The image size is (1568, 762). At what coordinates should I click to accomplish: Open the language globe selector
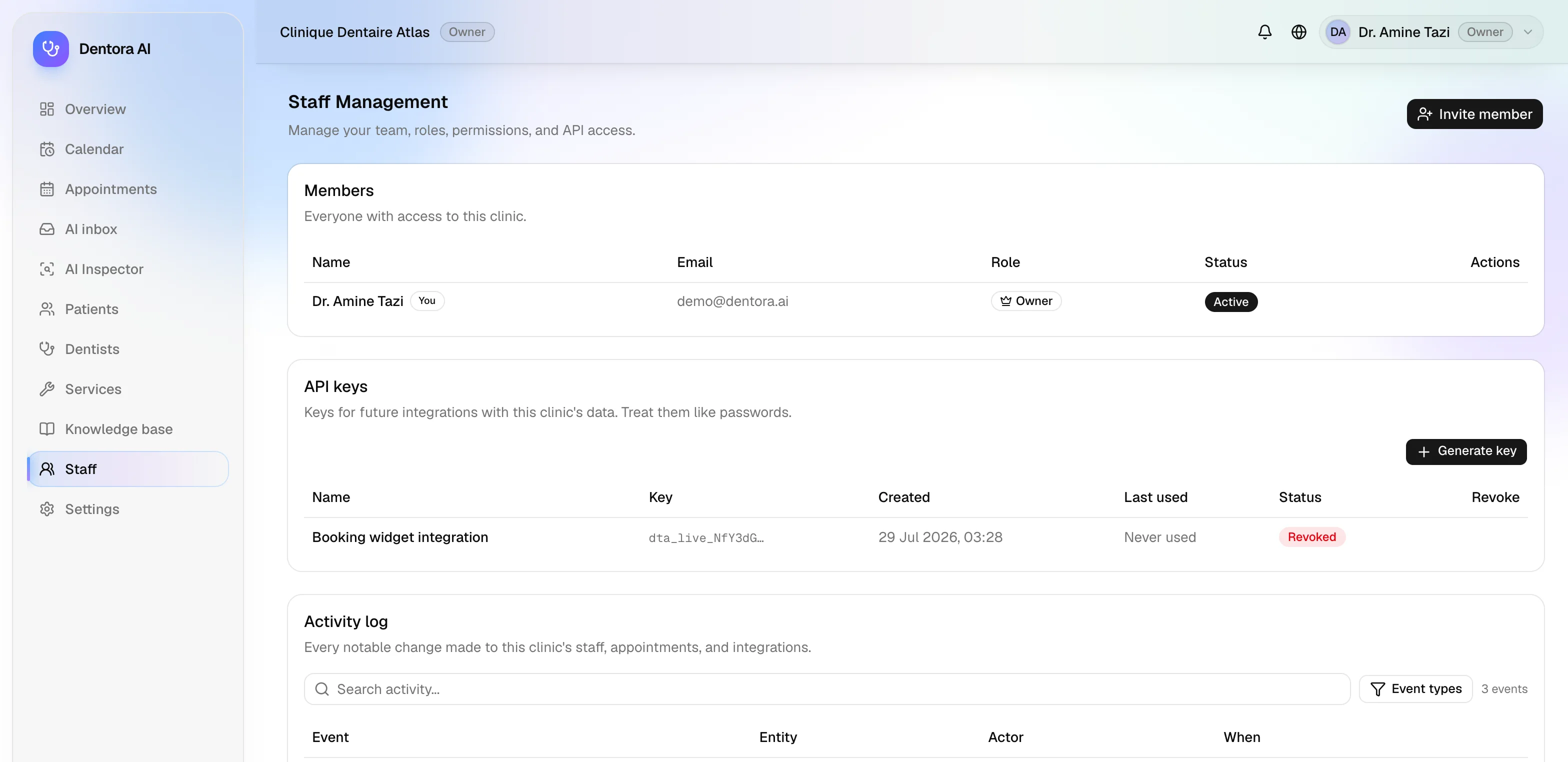[1298, 32]
